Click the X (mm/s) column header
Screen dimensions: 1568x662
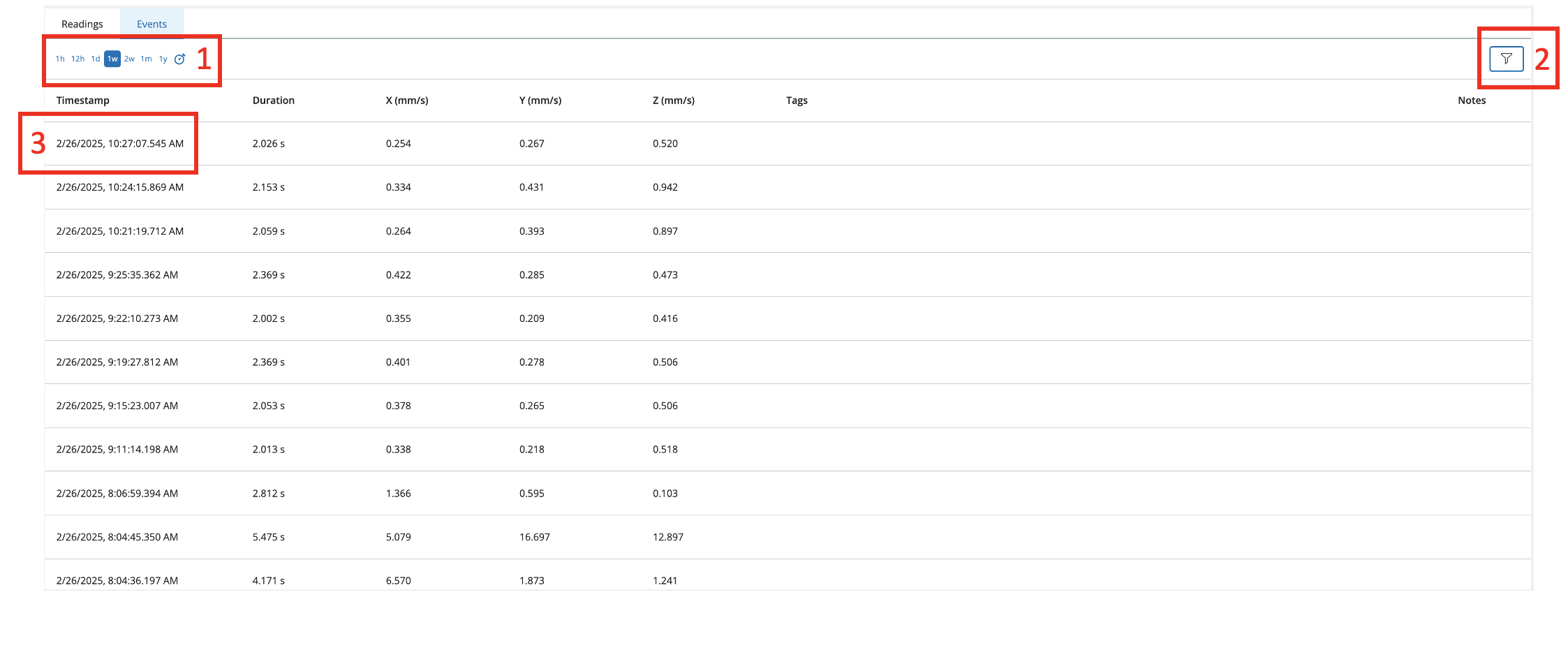click(407, 101)
